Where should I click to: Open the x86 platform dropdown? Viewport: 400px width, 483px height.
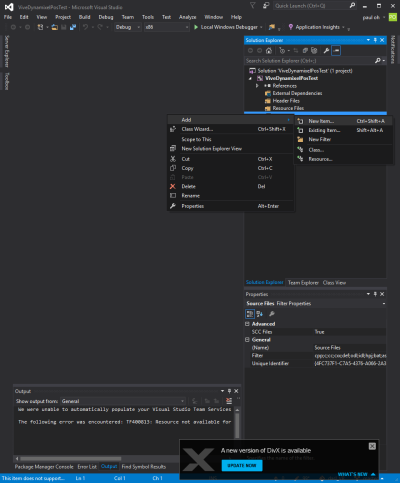coord(167,27)
